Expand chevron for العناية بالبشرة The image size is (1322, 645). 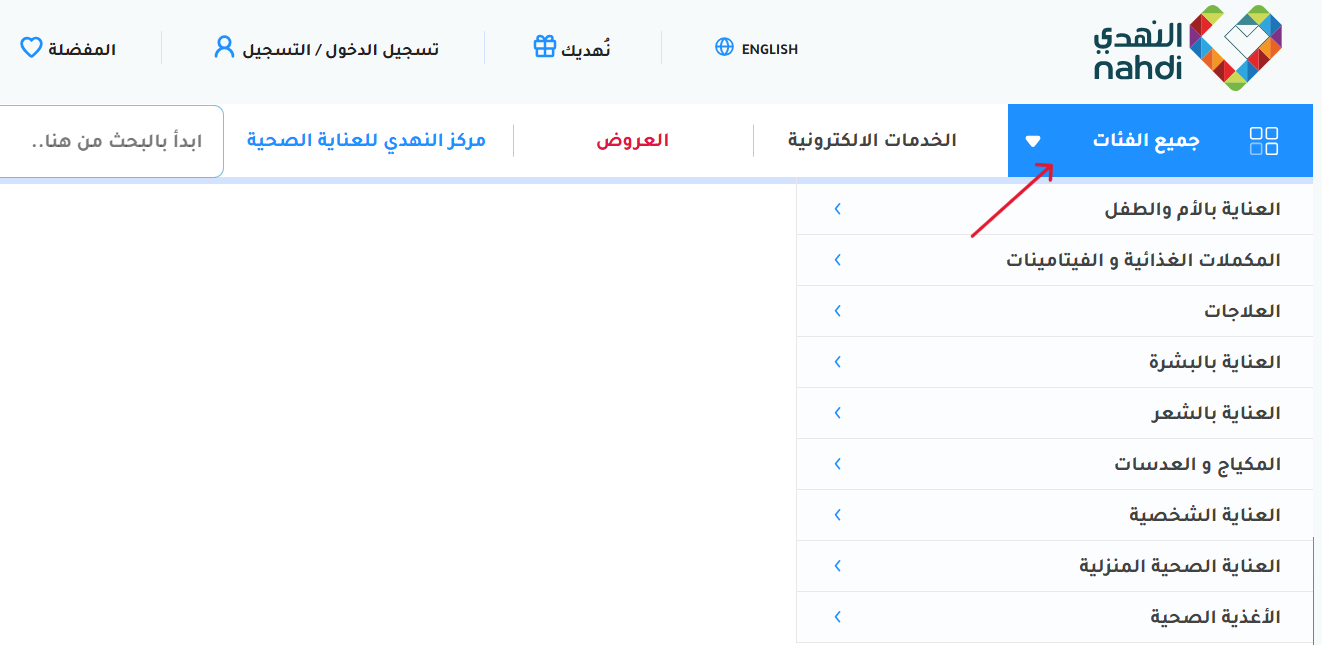pos(838,362)
